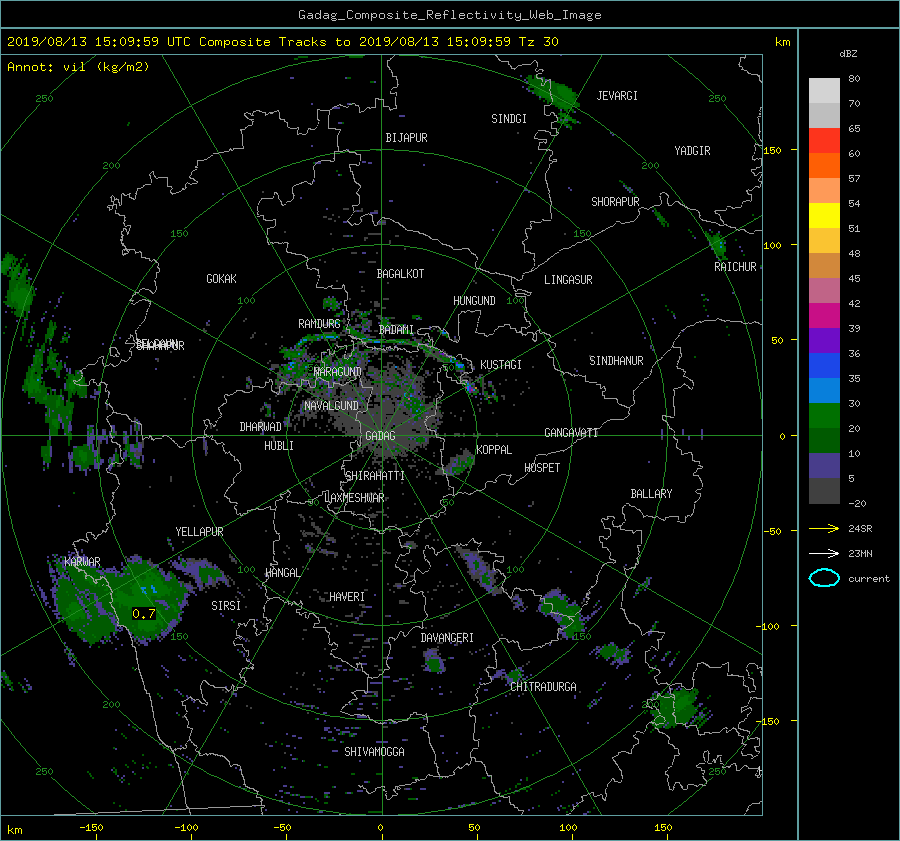Click the SIRSI city label
The width and height of the screenshot is (900, 841).
226,606
